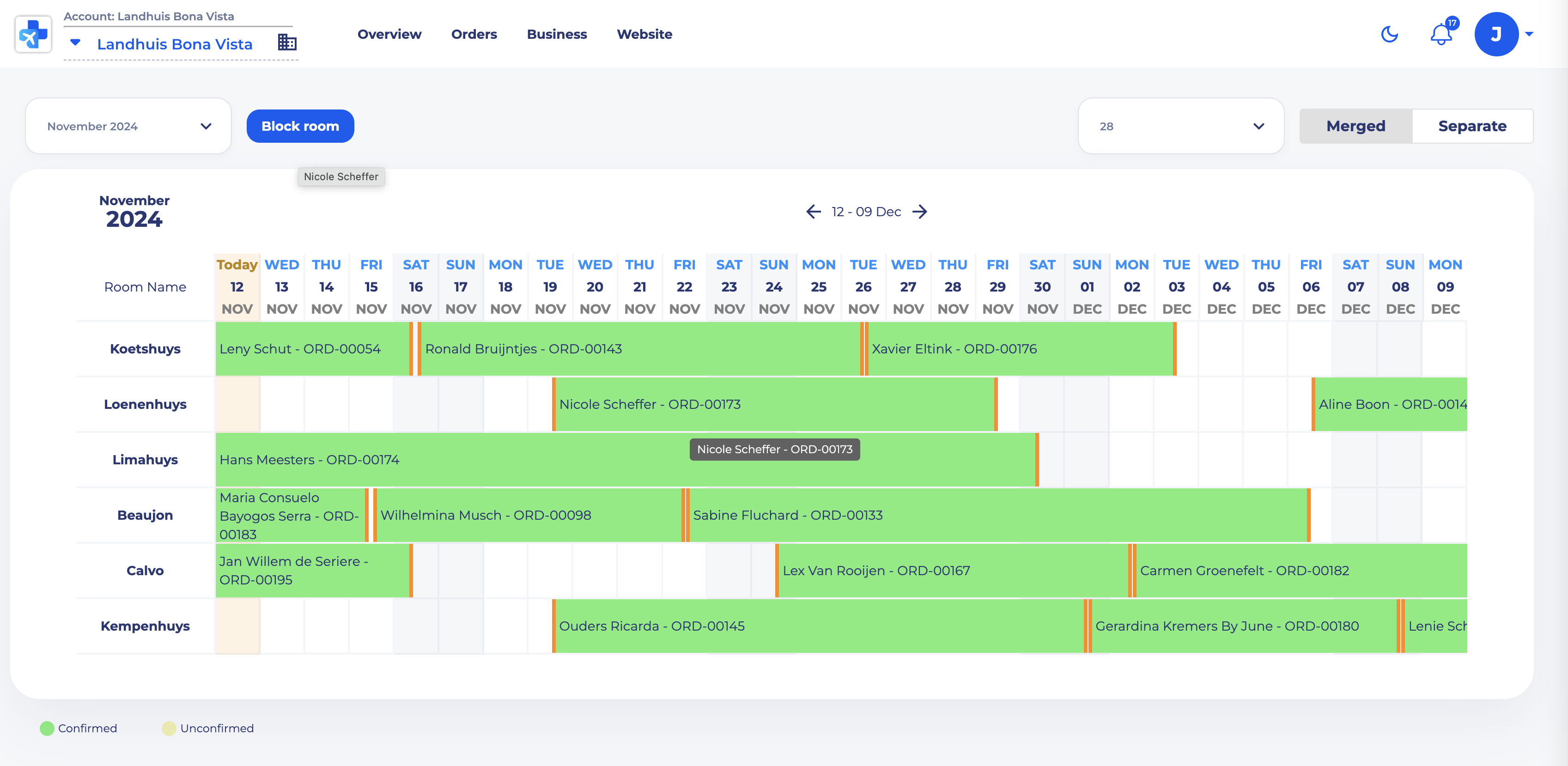Open Ouders Ricarda ORD-00145 booking
This screenshot has height=766, width=1568.
click(819, 626)
